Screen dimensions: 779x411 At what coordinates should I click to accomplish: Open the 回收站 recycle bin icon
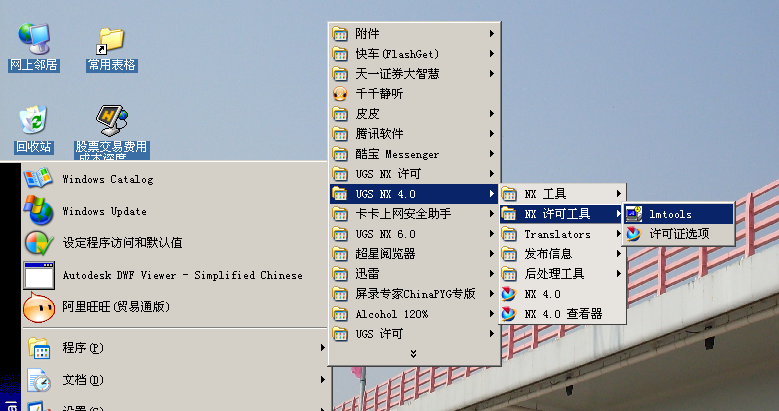pos(33,119)
